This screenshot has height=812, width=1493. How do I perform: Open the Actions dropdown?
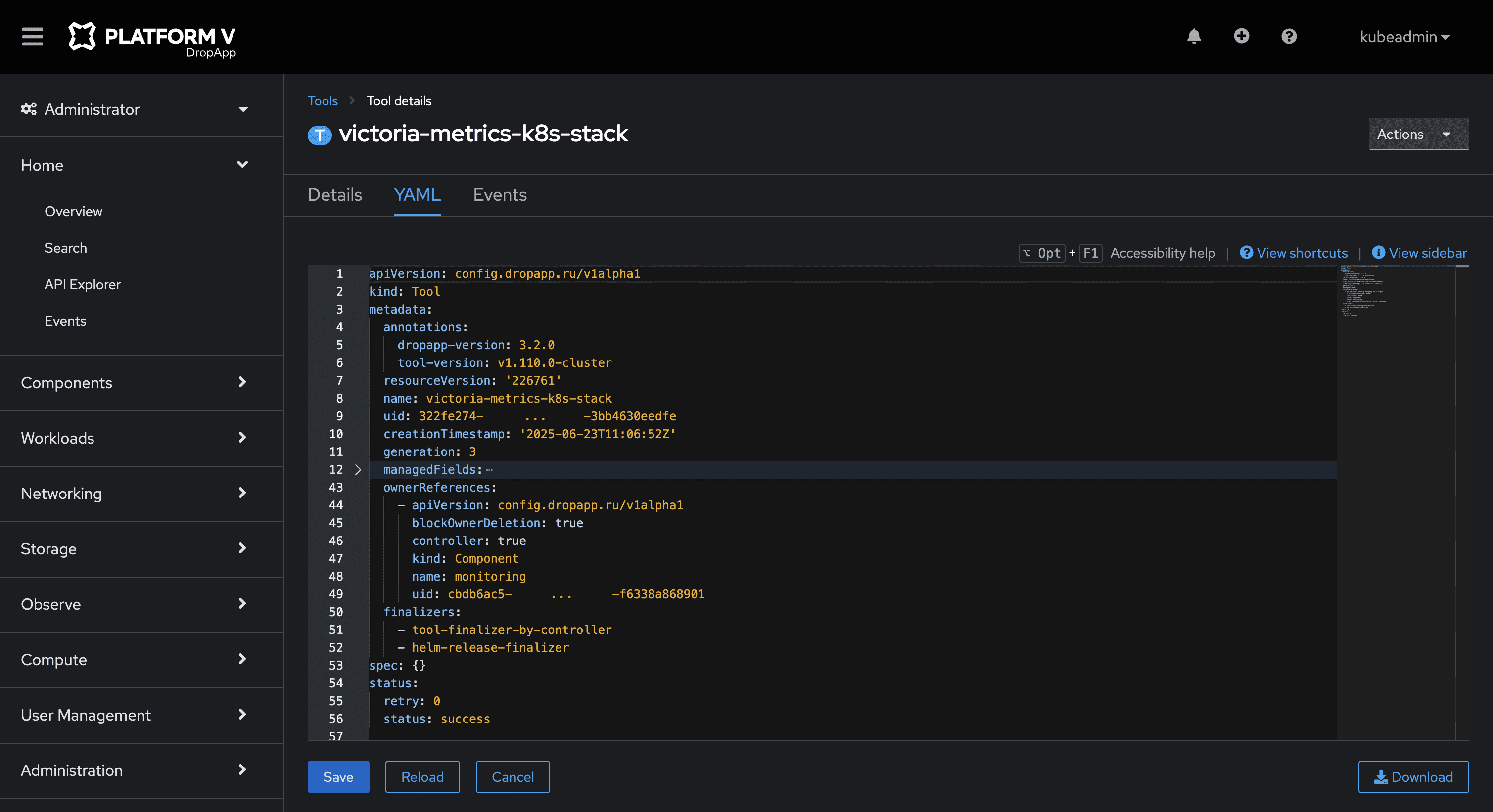(1418, 134)
